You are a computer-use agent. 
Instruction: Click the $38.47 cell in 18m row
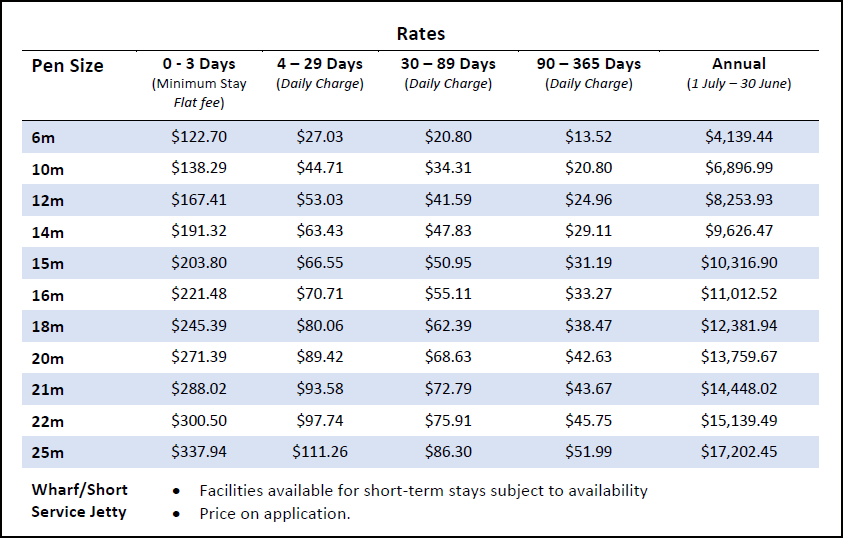coord(588,325)
